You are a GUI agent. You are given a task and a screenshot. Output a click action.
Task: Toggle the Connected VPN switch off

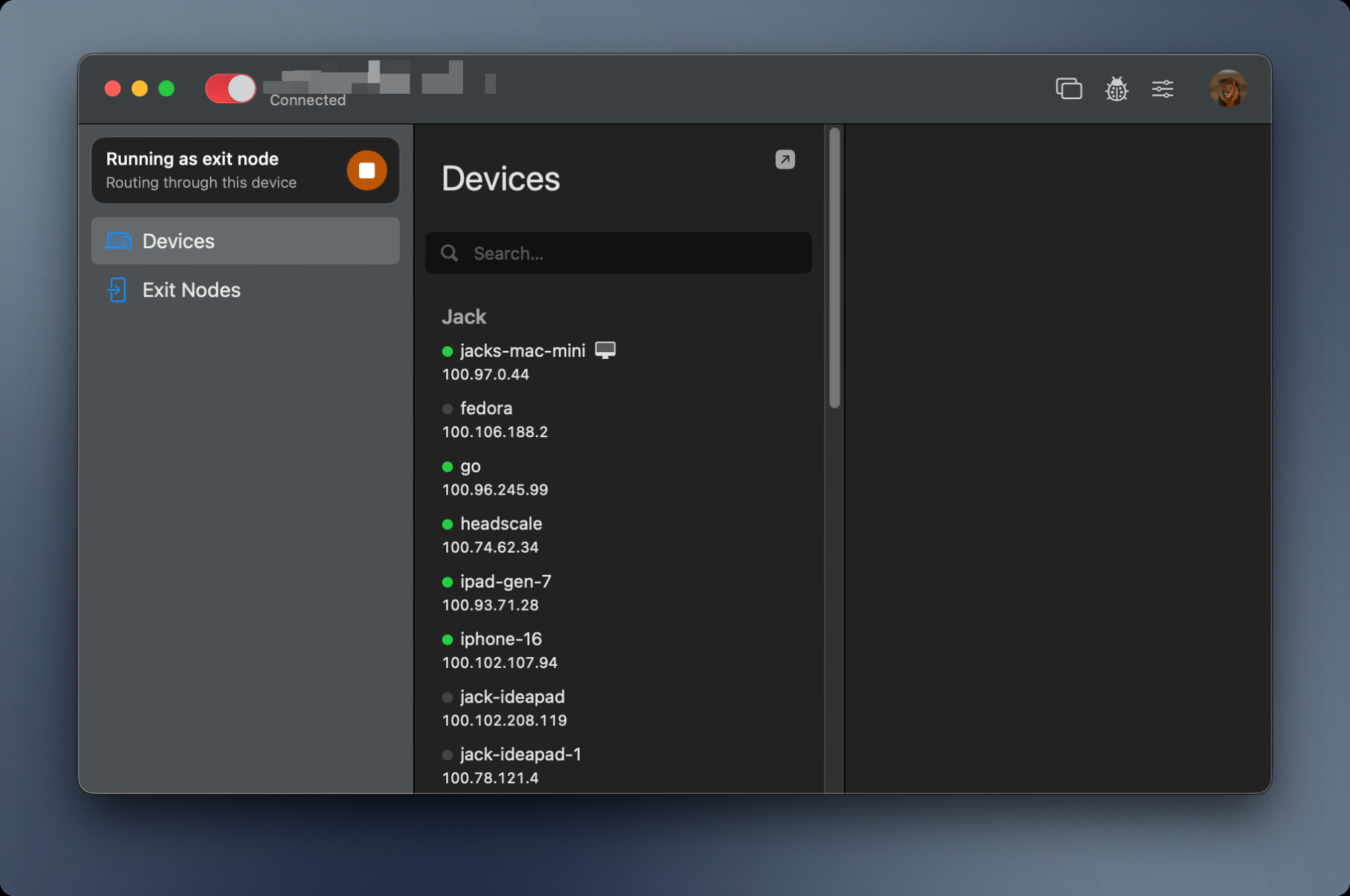[230, 88]
